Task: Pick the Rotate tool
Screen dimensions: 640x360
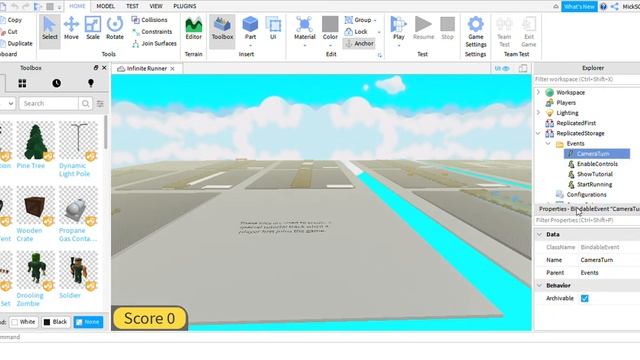Action: pyautogui.click(x=115, y=29)
